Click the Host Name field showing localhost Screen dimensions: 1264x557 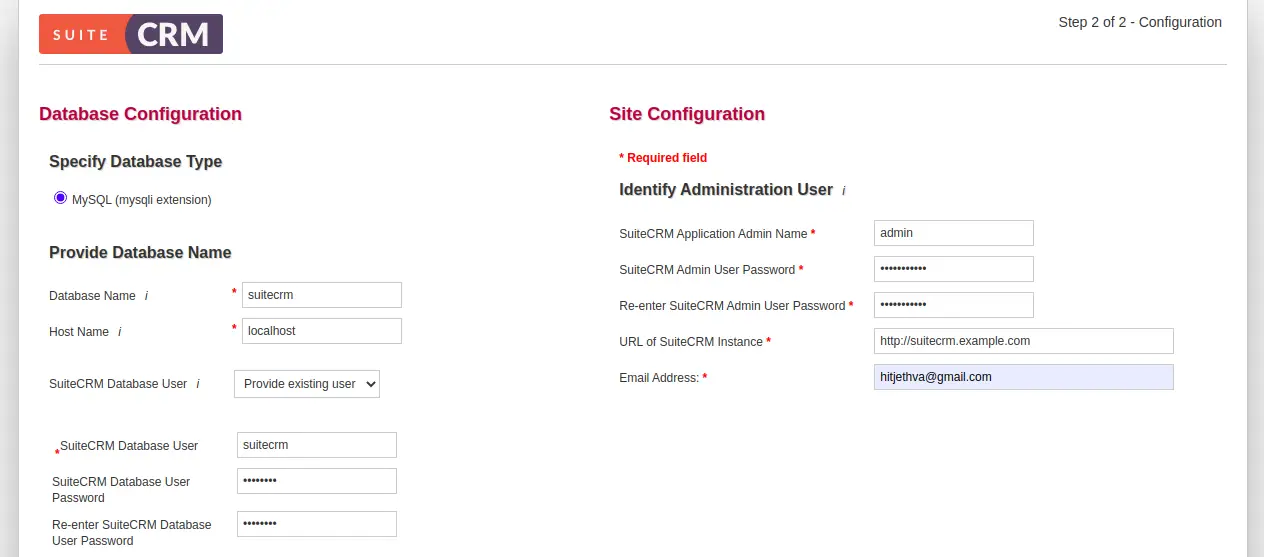[x=322, y=331]
